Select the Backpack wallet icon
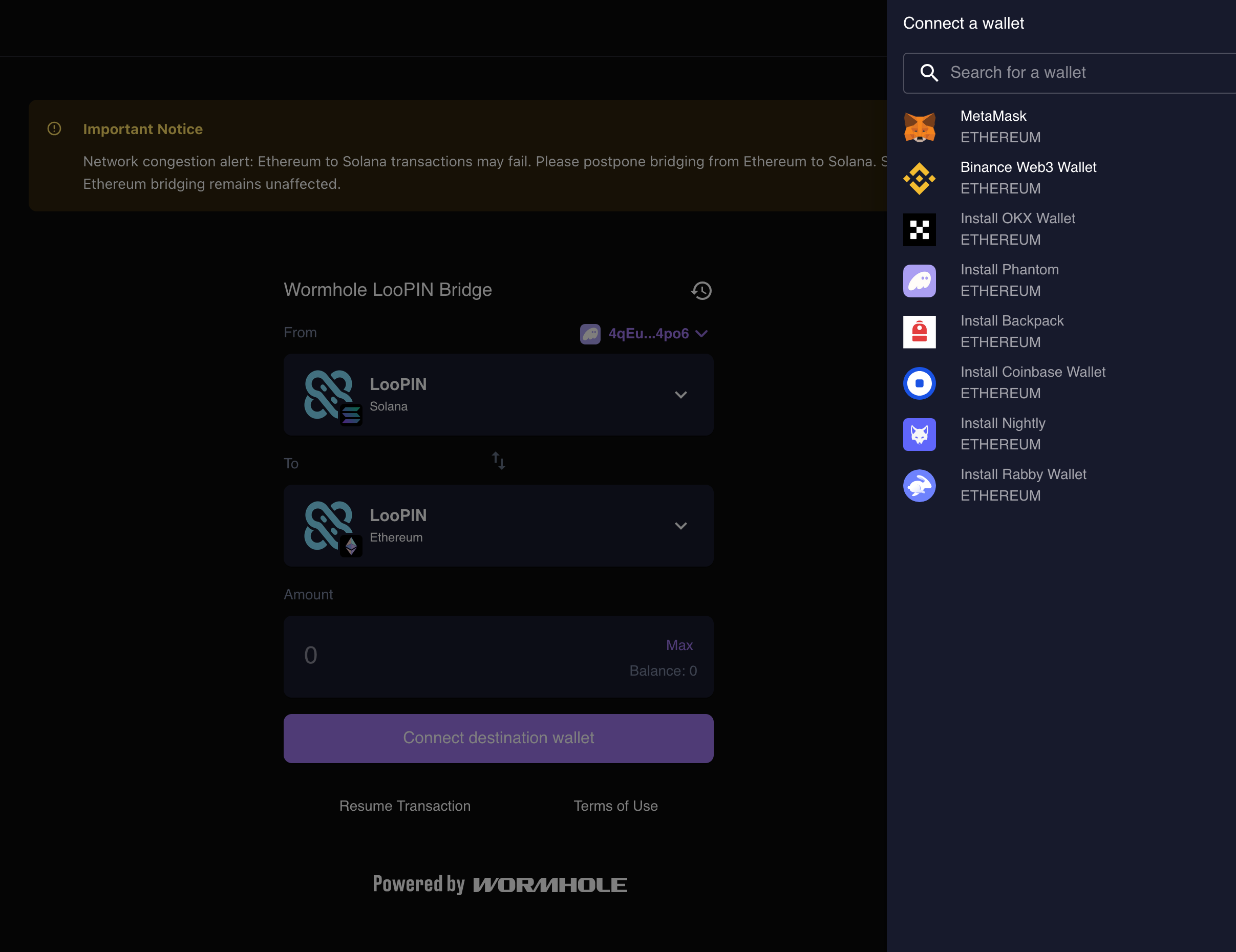1236x952 pixels. tap(920, 332)
